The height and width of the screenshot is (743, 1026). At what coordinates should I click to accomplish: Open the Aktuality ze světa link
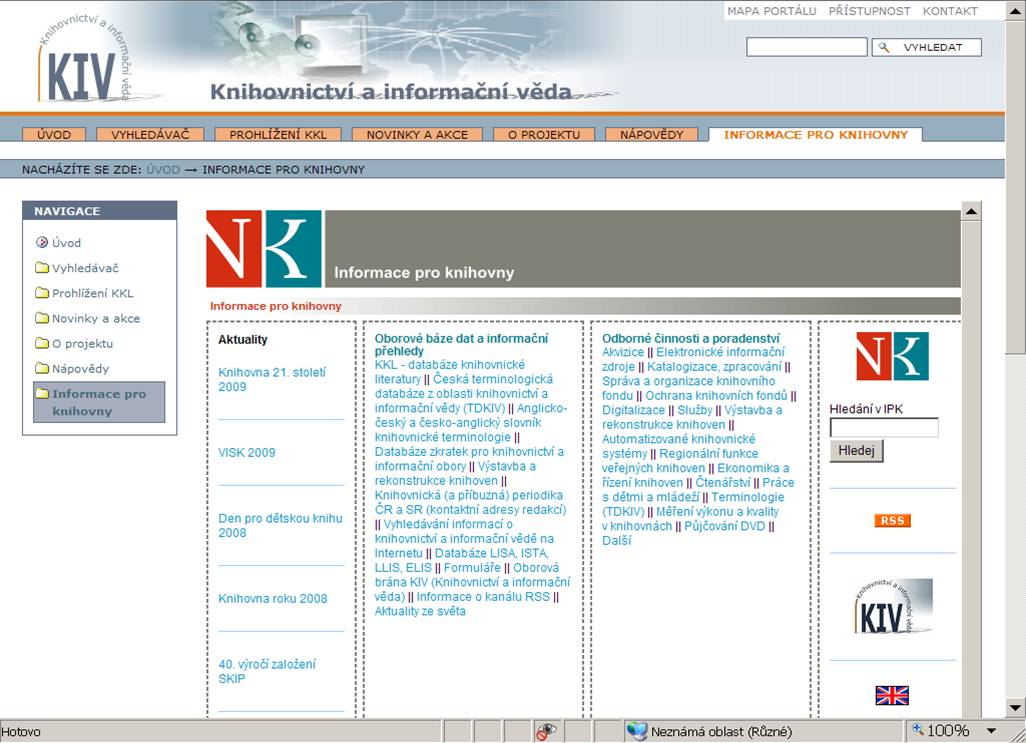420,611
